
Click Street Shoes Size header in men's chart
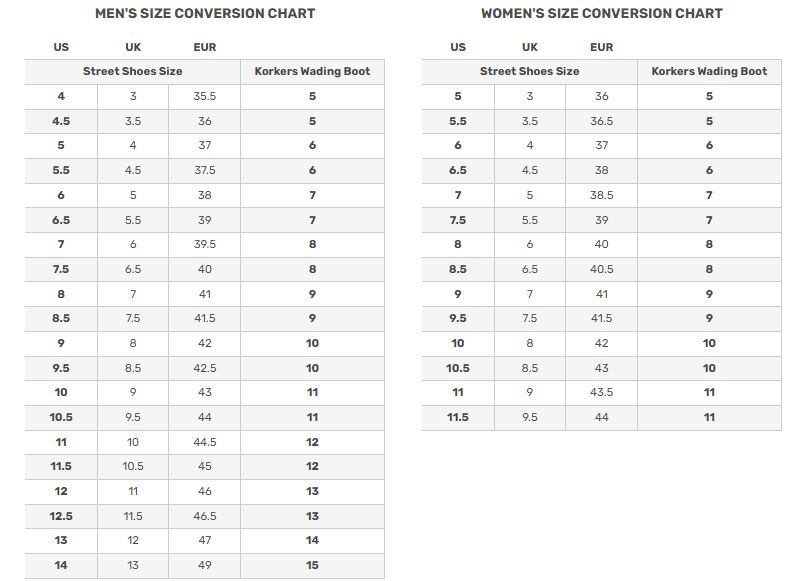tap(132, 71)
